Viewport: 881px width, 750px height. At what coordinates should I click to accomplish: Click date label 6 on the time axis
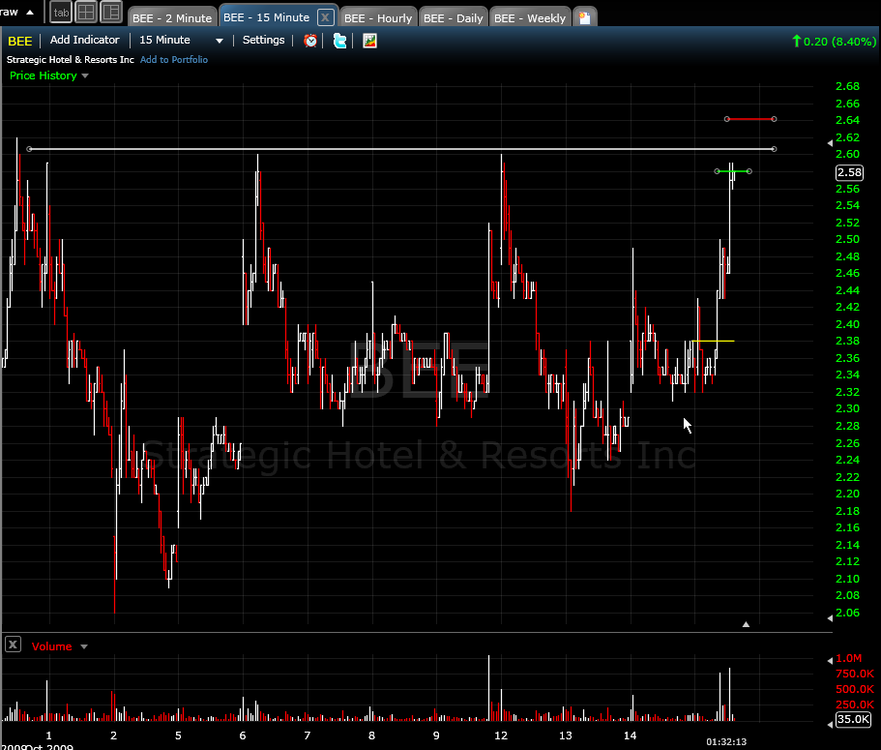pyautogui.click(x=243, y=735)
